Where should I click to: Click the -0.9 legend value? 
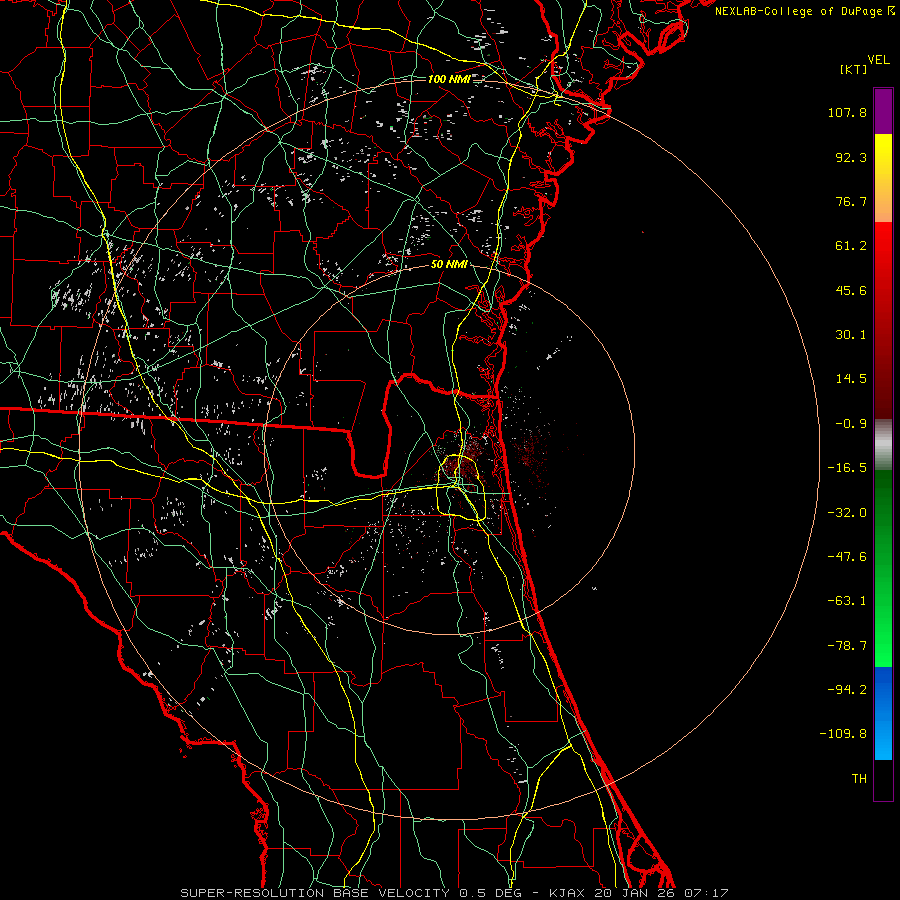pos(851,424)
